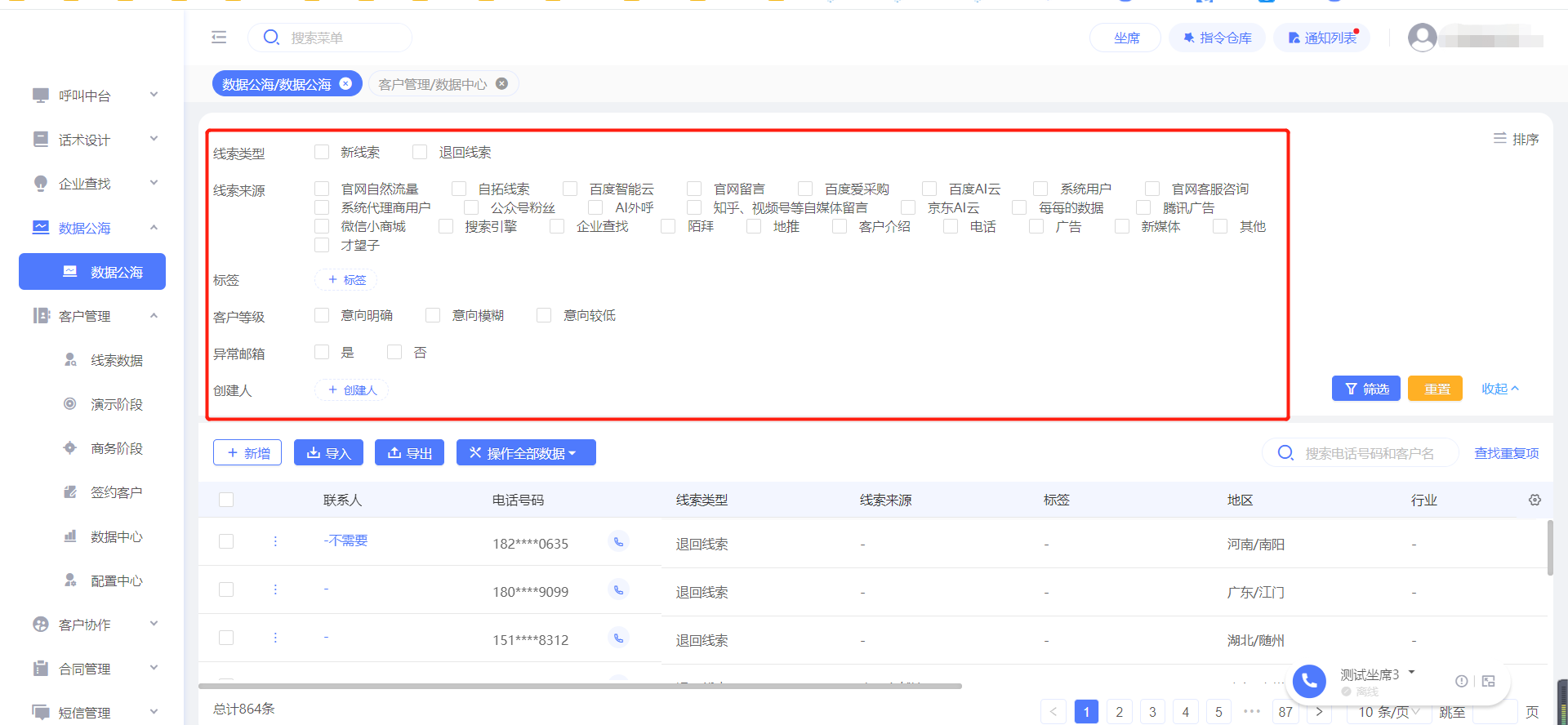Open the 测试坐席3 agent dropdown
This screenshot has width=1568, height=725.
[x=1377, y=674]
